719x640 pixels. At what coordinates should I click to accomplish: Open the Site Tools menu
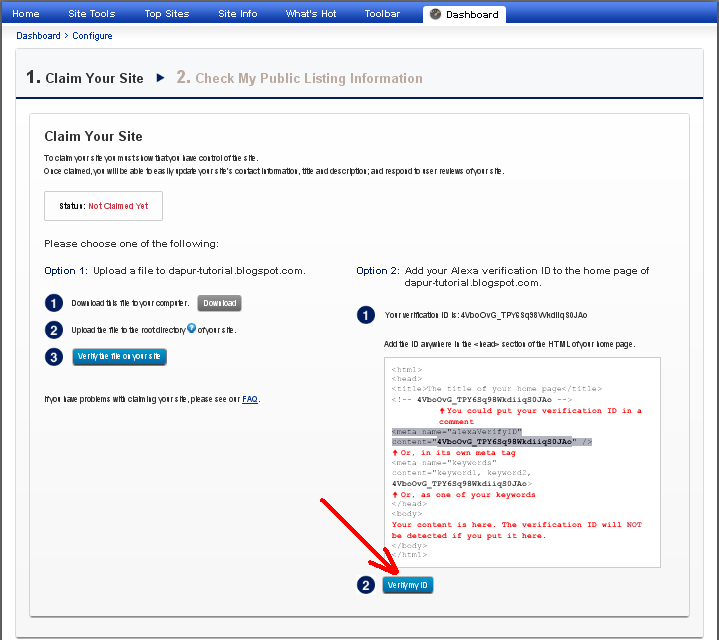(92, 14)
